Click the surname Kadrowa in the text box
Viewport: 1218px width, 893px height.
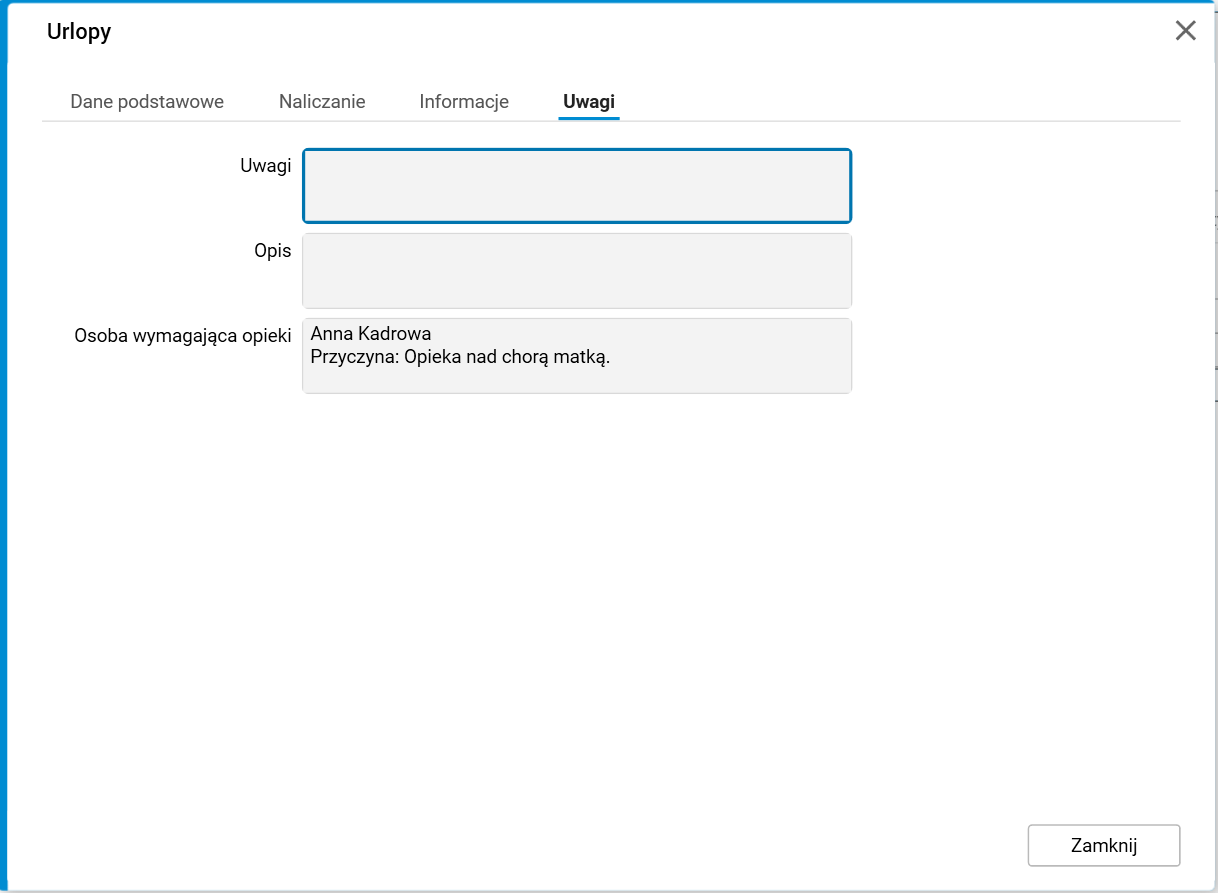(394, 334)
